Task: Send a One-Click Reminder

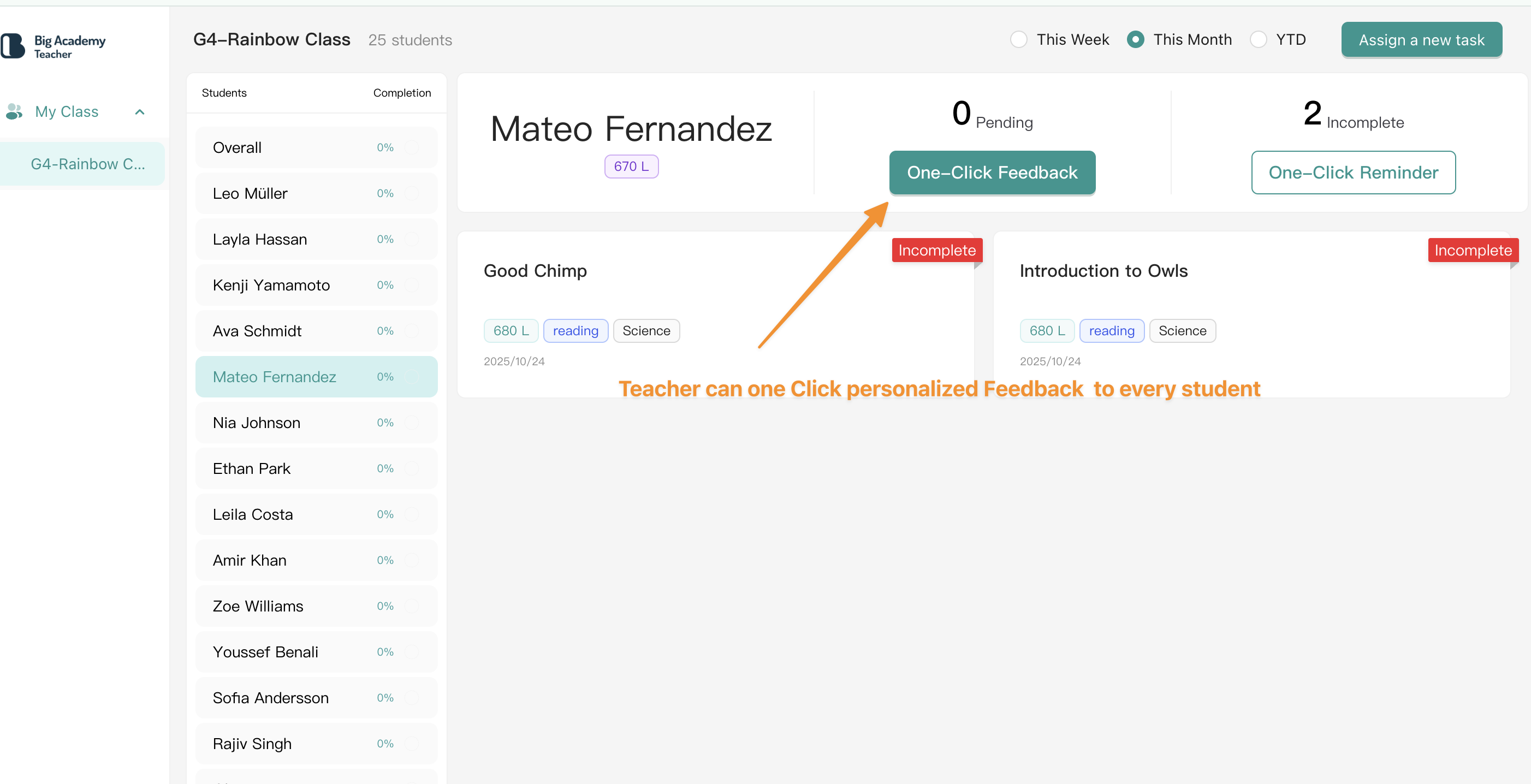Action: (x=1352, y=173)
